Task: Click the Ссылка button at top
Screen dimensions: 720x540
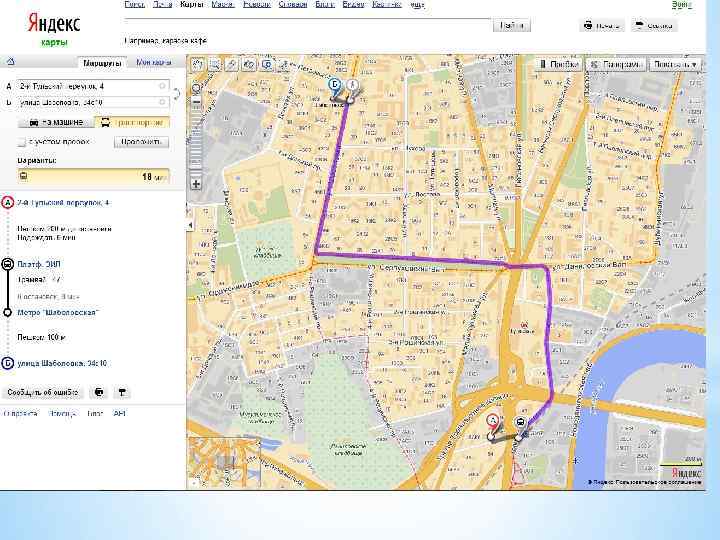Action: click(x=654, y=25)
